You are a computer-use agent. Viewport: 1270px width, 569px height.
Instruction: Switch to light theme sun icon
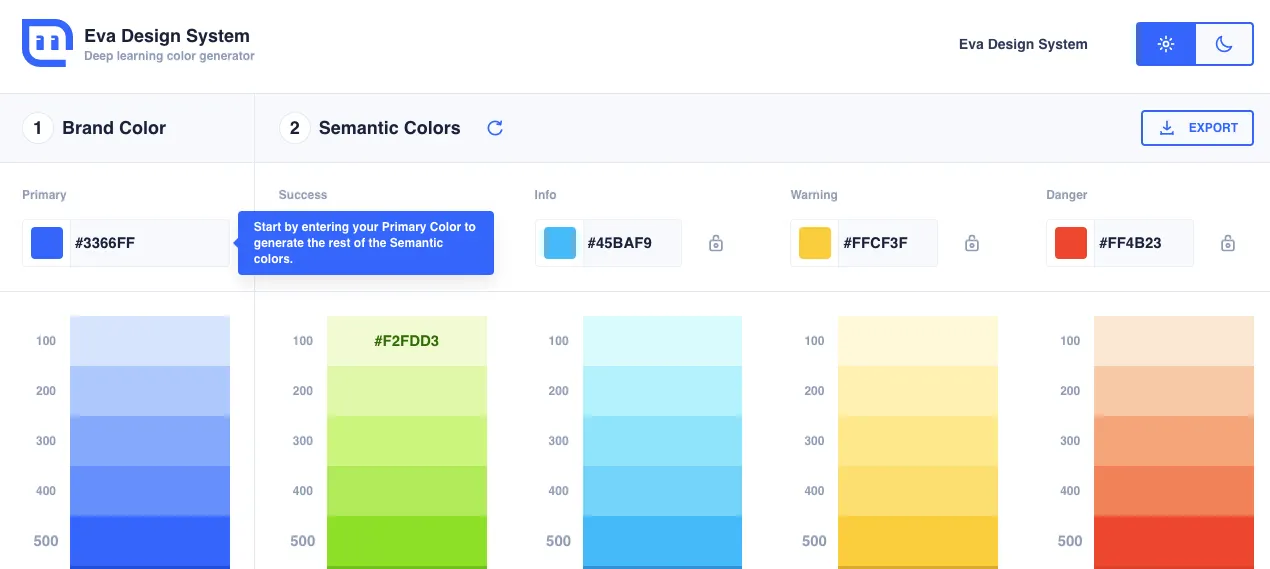coord(1165,44)
